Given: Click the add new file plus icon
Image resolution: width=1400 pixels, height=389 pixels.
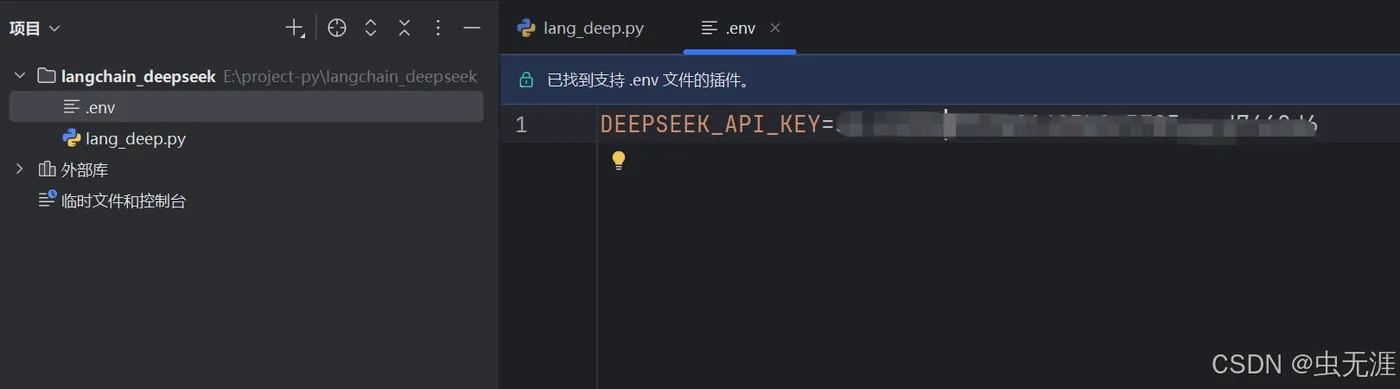Looking at the screenshot, I should 295,28.
